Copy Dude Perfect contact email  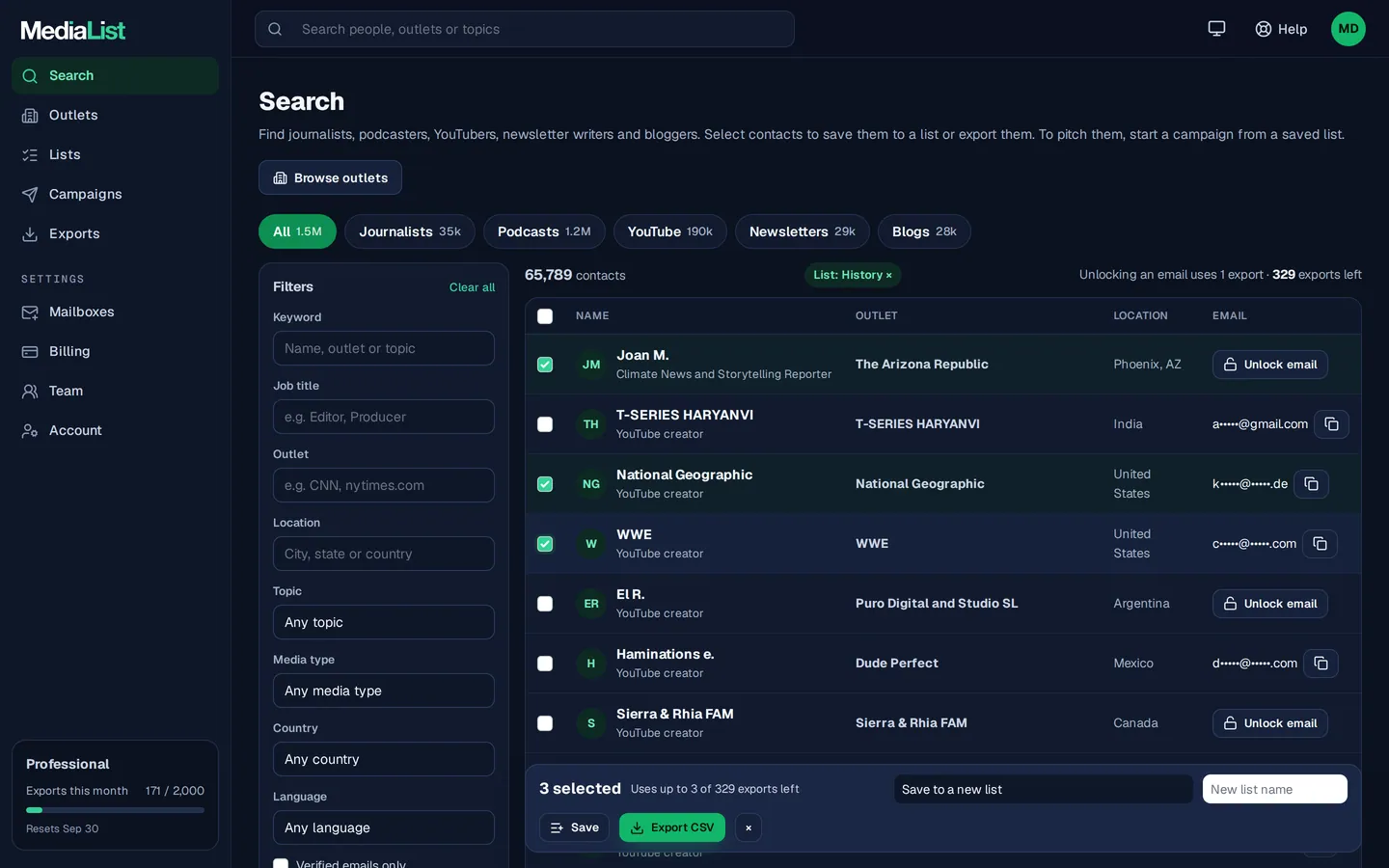point(1321,664)
